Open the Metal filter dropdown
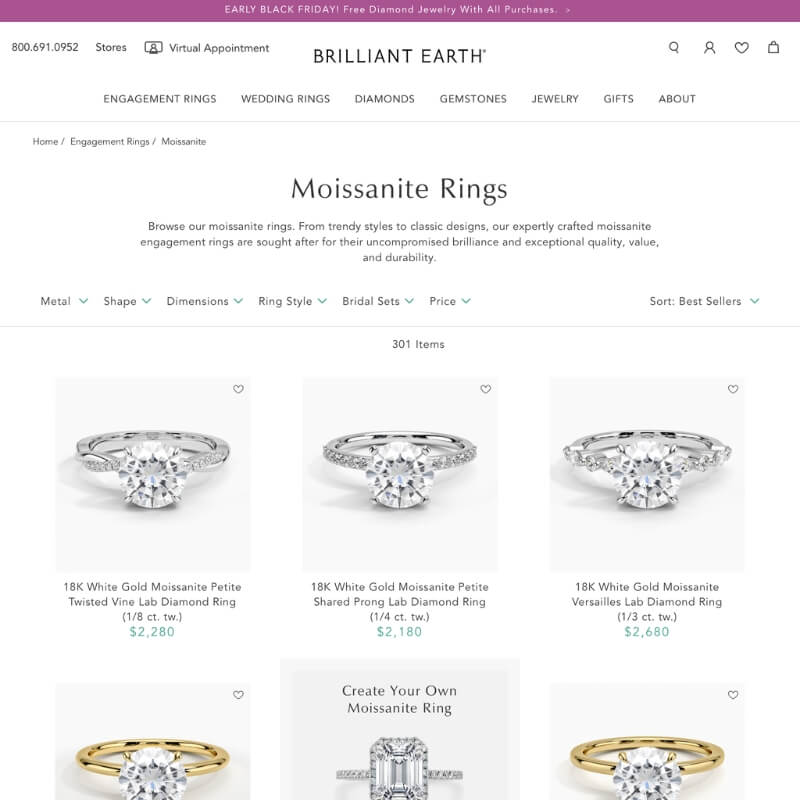 tap(63, 301)
